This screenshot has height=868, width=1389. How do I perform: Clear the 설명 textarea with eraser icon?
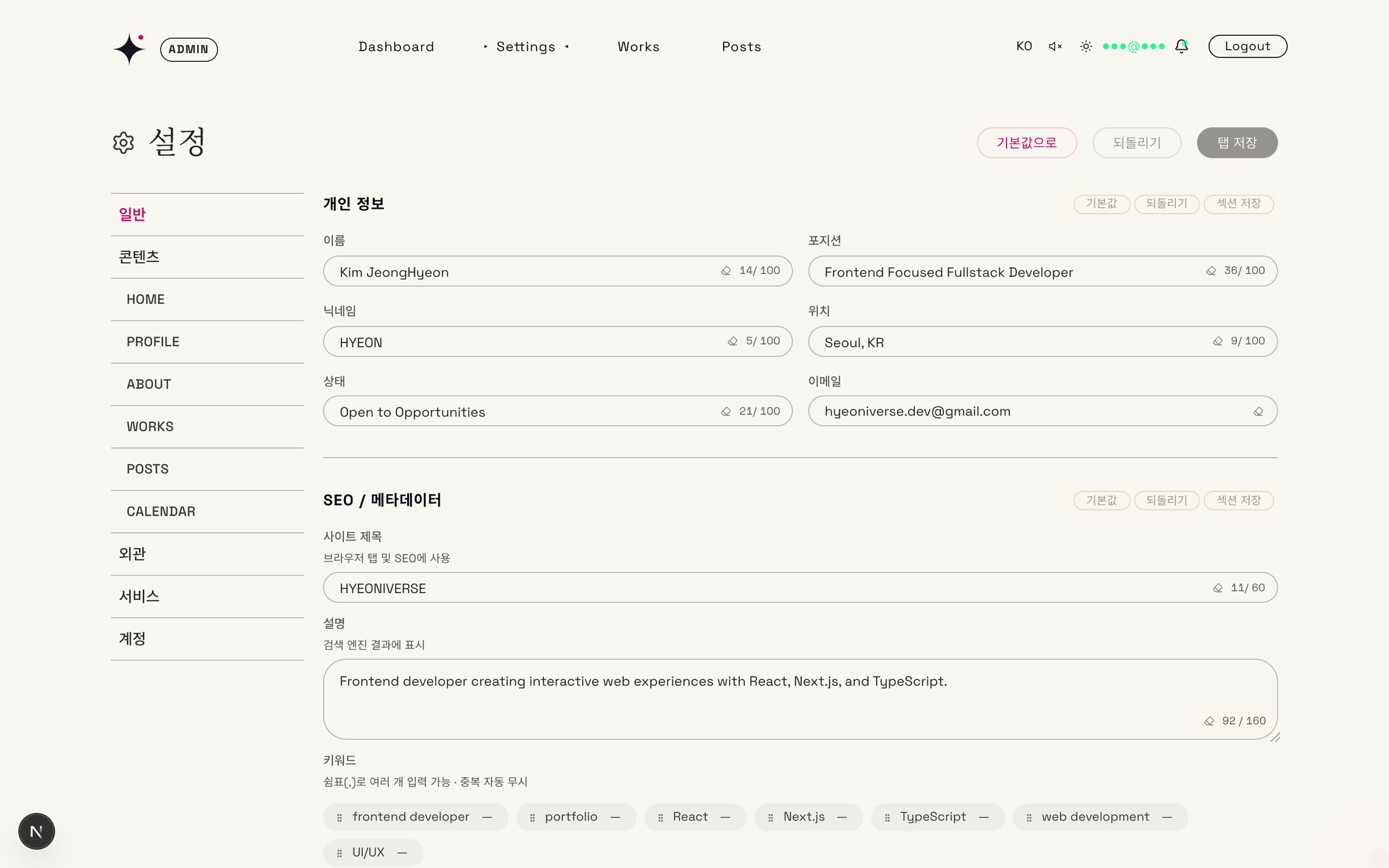[1209, 721]
